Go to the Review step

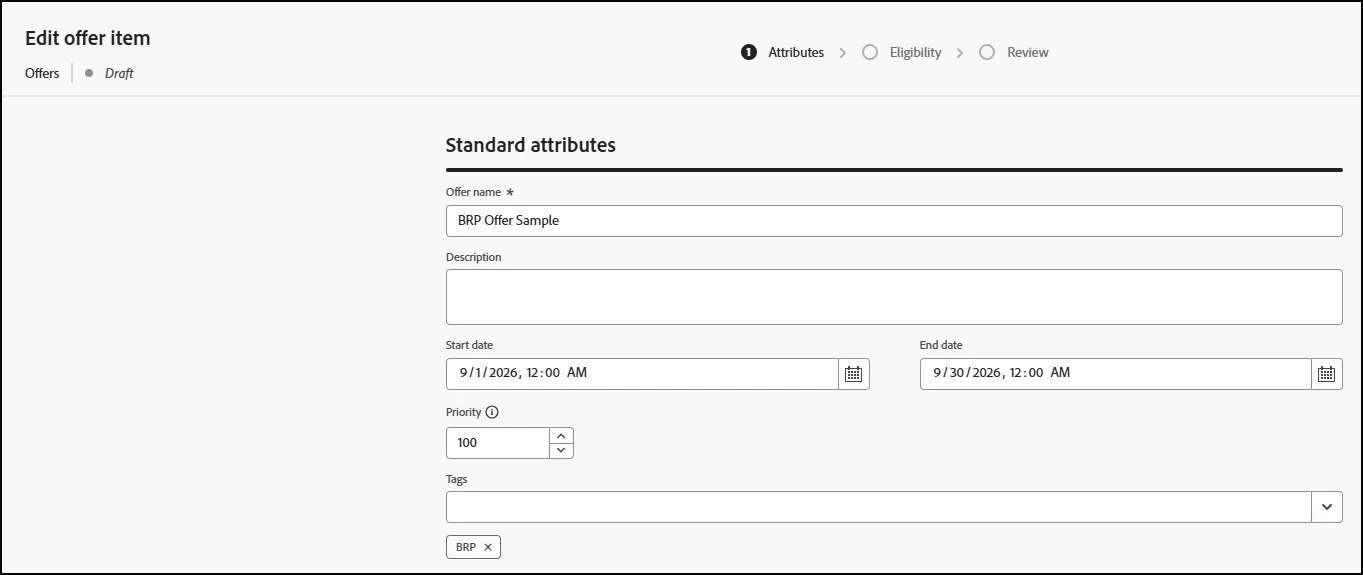tap(1014, 52)
